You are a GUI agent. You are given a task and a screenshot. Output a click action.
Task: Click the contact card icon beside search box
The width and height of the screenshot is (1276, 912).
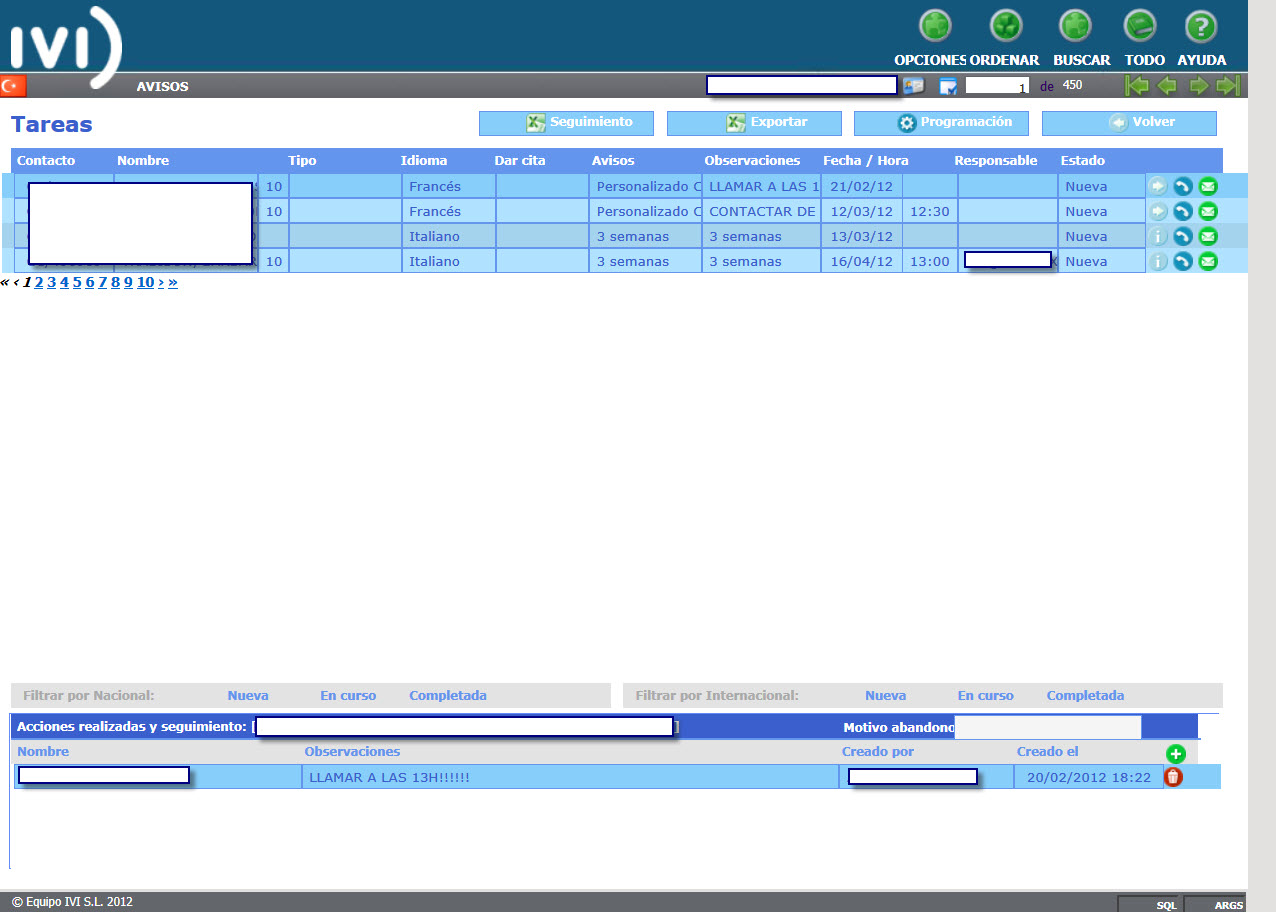pyautogui.click(x=913, y=86)
